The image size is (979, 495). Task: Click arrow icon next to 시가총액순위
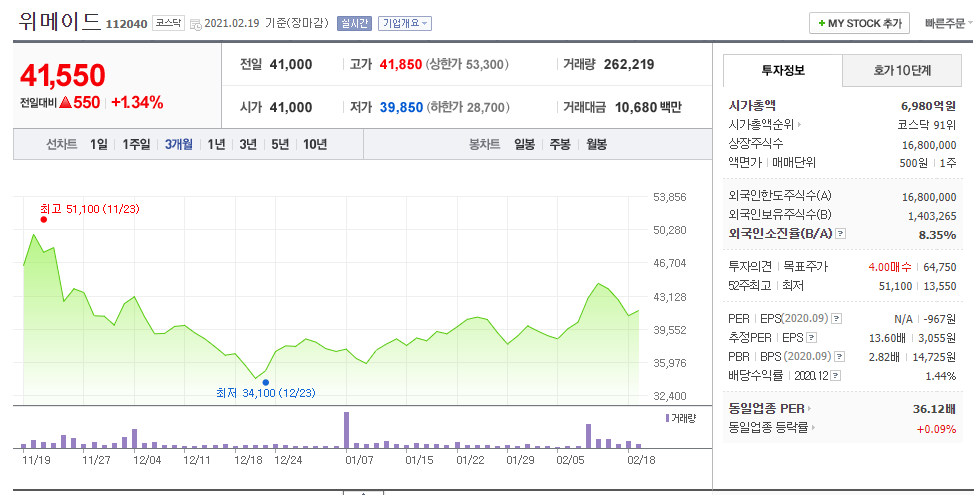(800, 125)
